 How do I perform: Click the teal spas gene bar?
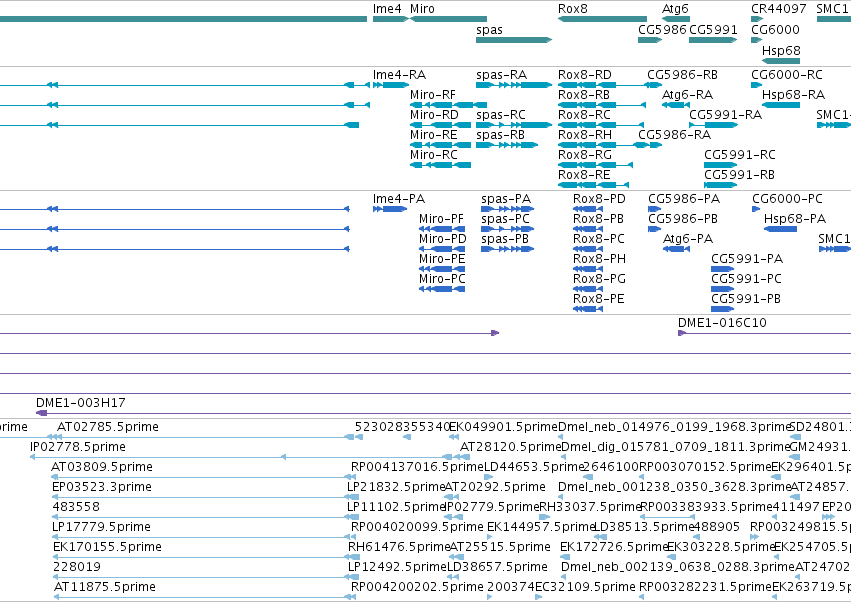click(514, 40)
